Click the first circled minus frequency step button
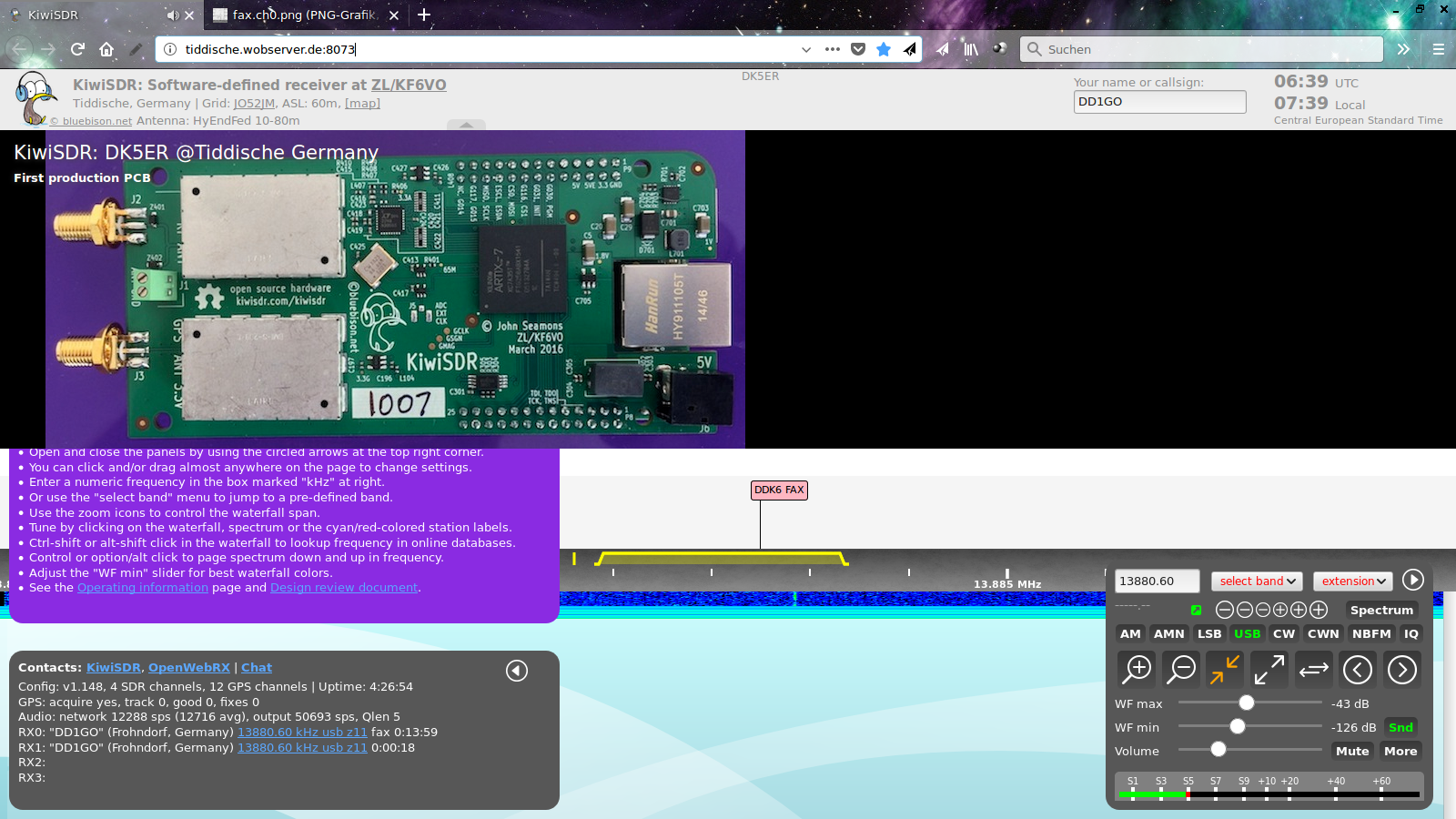Image resolution: width=1456 pixels, height=819 pixels. [1225, 610]
